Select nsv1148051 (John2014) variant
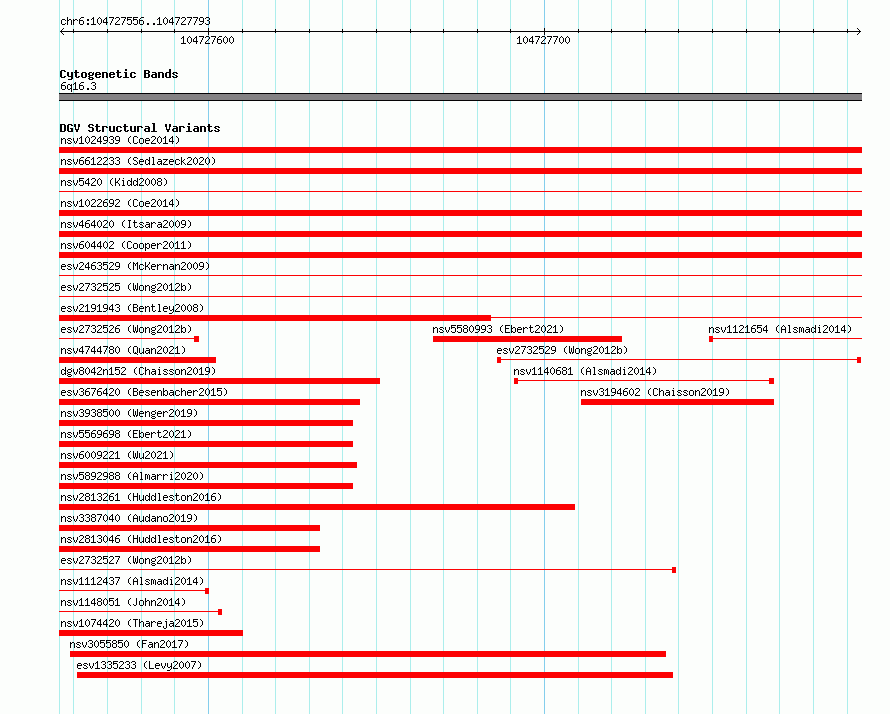The width and height of the screenshot is (890, 714). tap(123, 602)
